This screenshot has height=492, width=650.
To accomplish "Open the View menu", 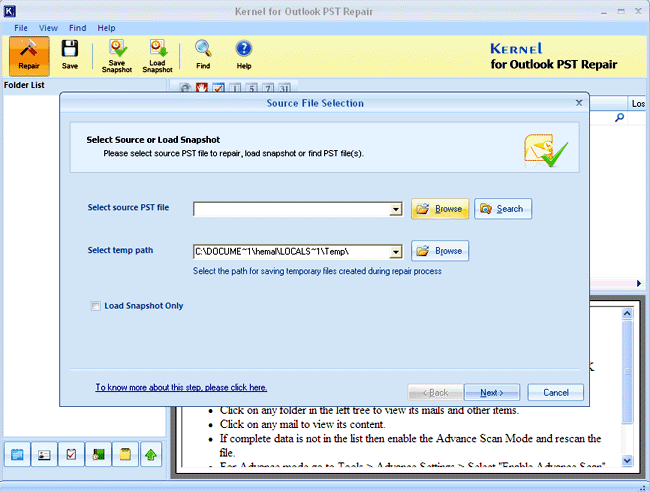I will click(48, 28).
